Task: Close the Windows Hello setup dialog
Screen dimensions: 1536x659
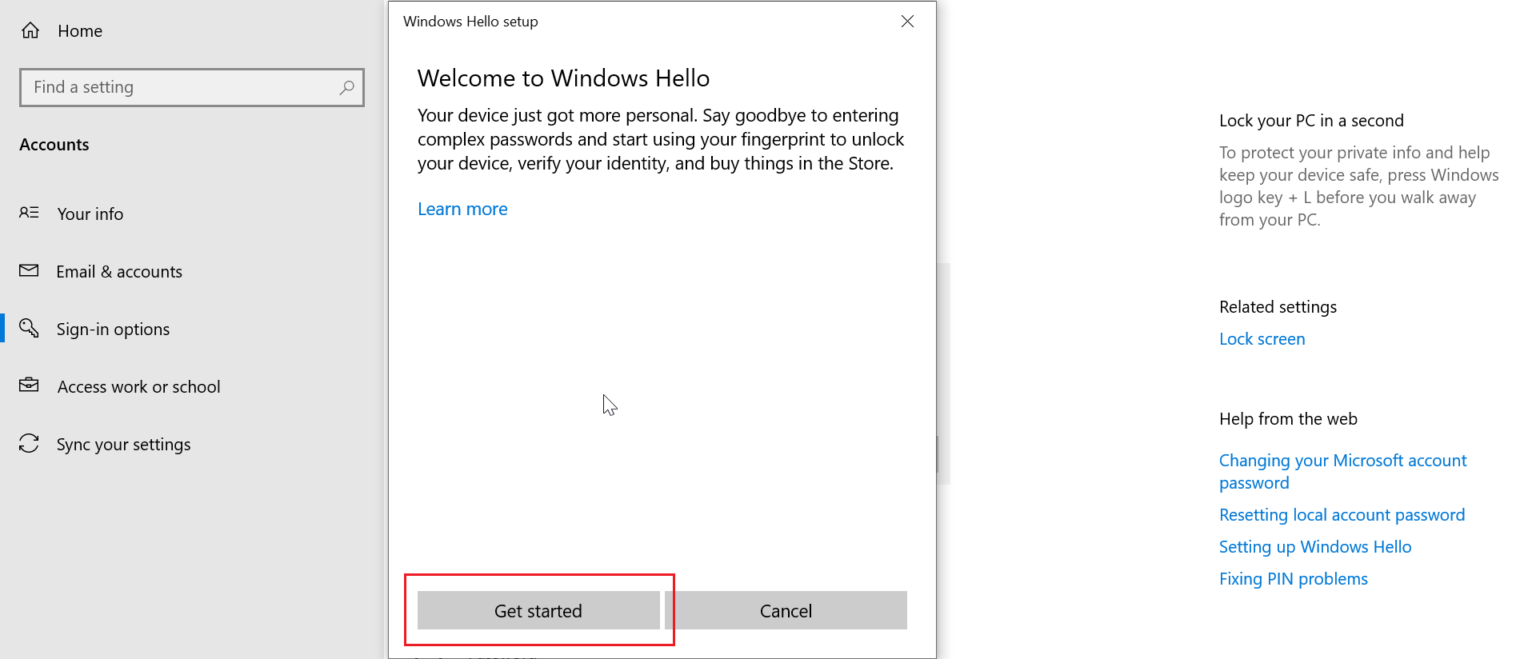Action: pos(907,21)
